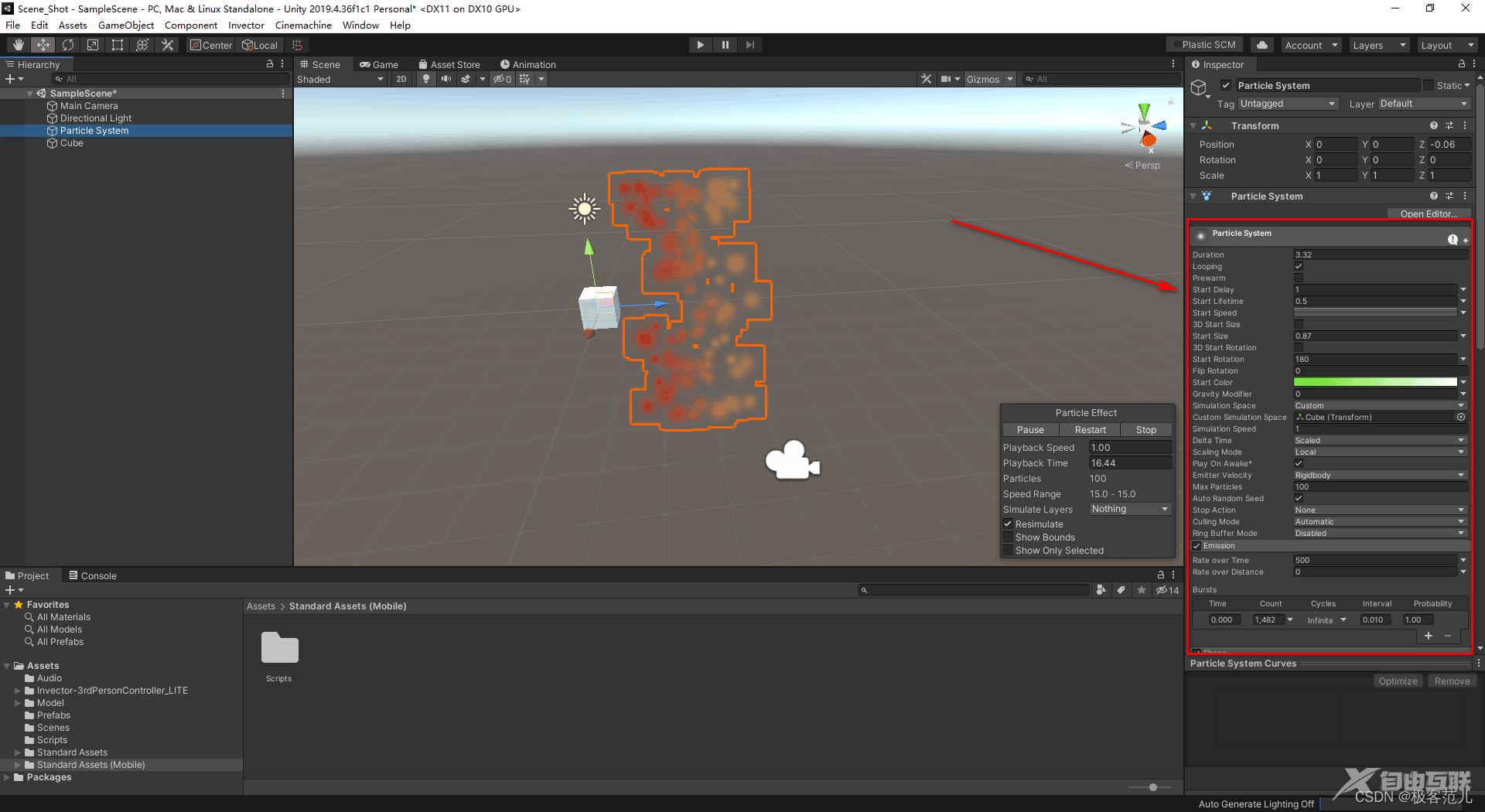Select the Rotate tool
Image resolution: width=1485 pixels, height=812 pixels.
(x=68, y=45)
